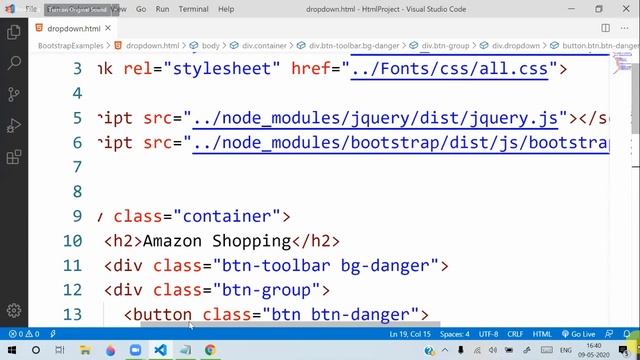The width and height of the screenshot is (640, 360).
Task: Follow the jquery.js script source link
Action: click(x=375, y=118)
